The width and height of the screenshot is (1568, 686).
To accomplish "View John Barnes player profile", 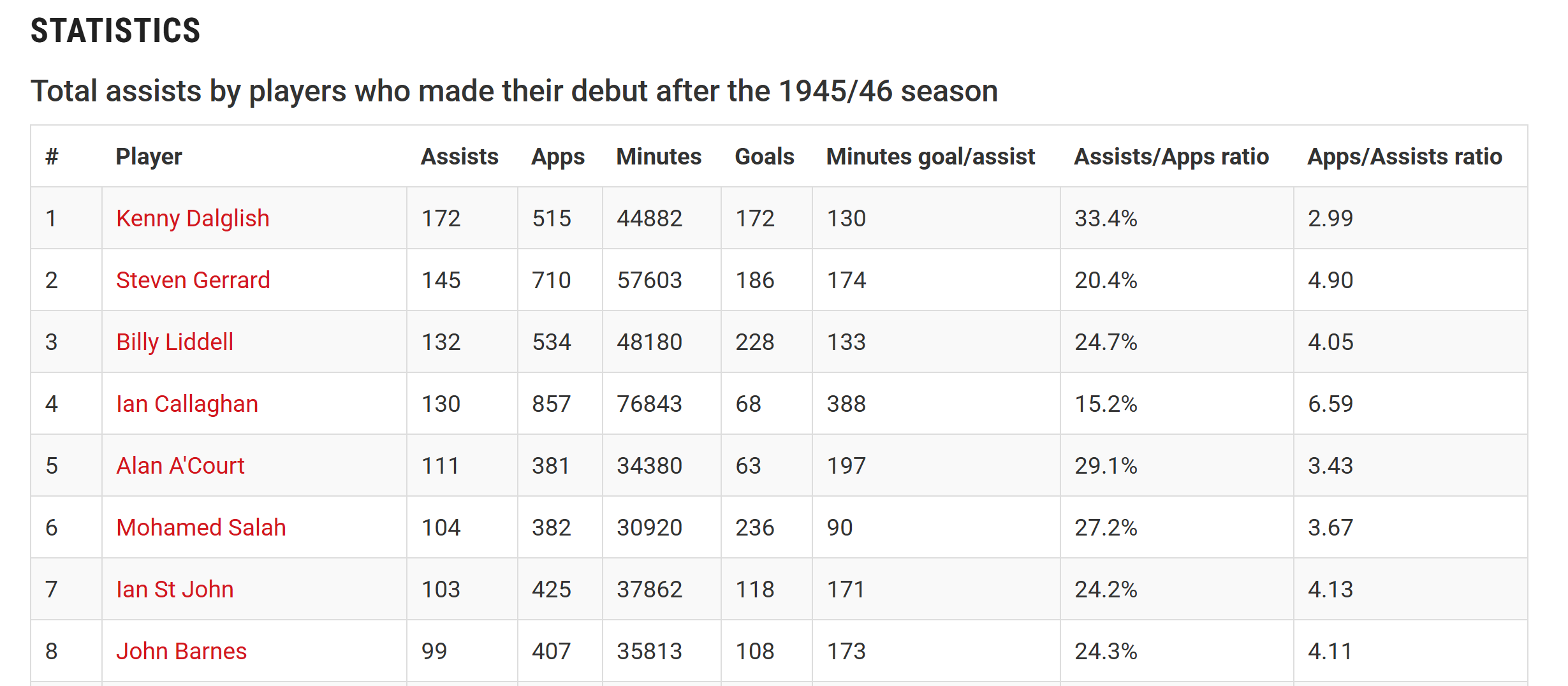I will 181,652.
